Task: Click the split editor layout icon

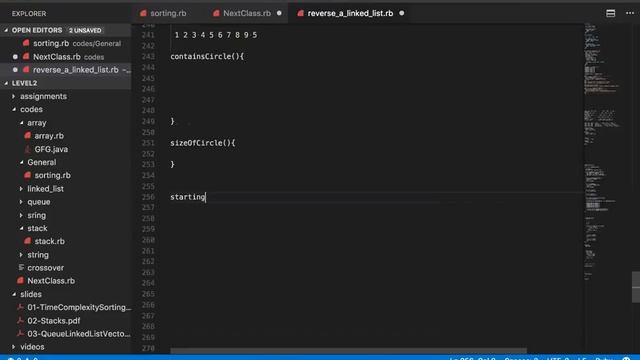Action: pyautogui.click(x=611, y=13)
